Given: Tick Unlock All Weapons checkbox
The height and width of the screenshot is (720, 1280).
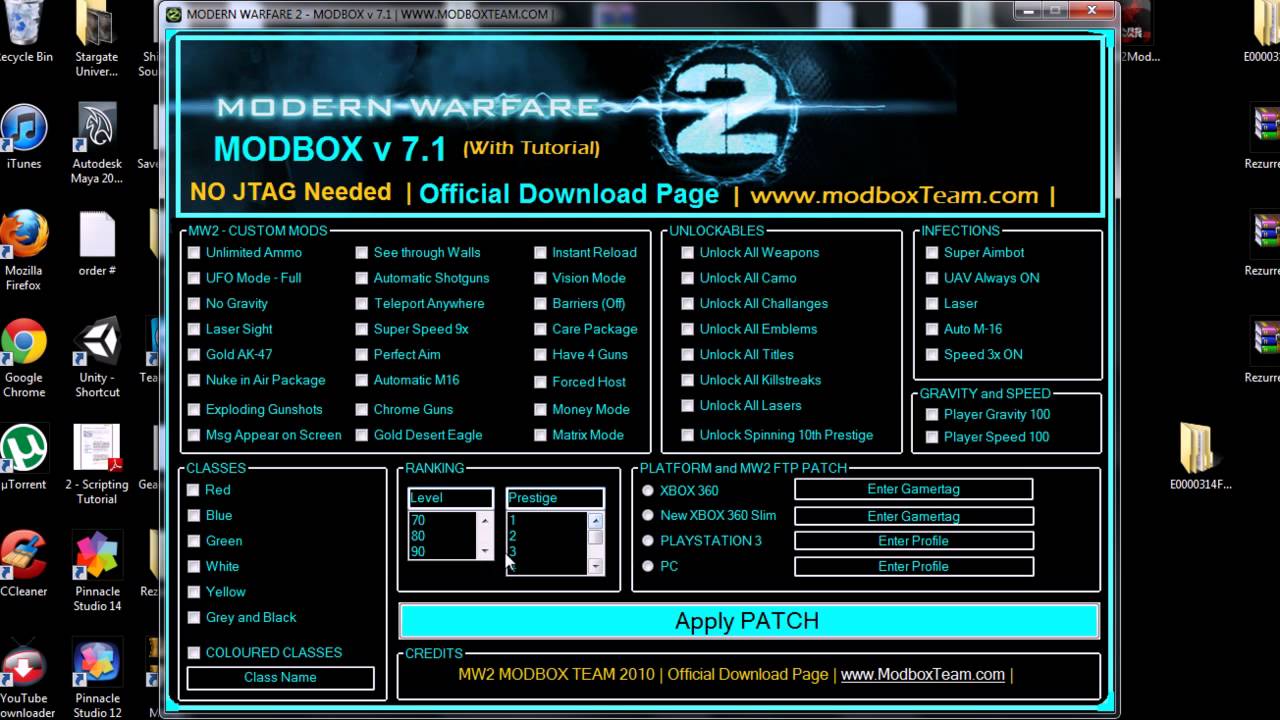Looking at the screenshot, I should [x=687, y=252].
